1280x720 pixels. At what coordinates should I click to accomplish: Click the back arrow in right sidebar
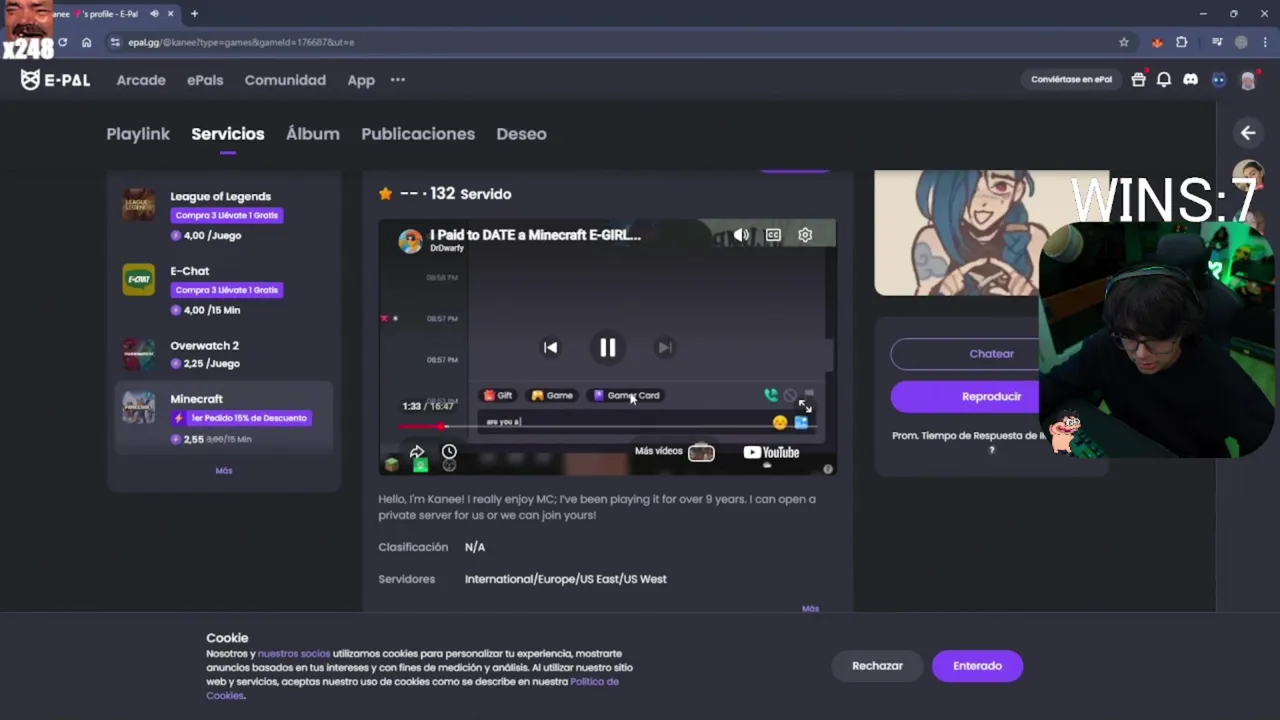tap(1248, 132)
